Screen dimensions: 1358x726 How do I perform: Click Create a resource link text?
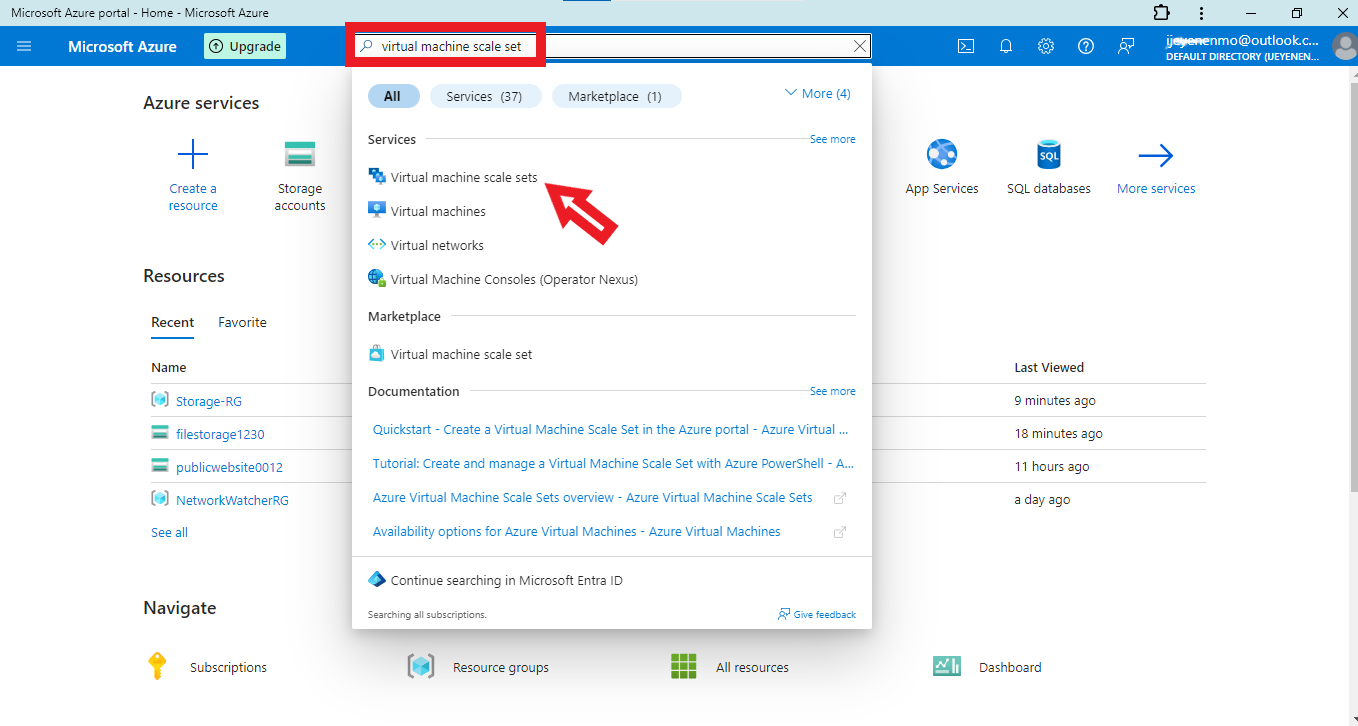193,197
